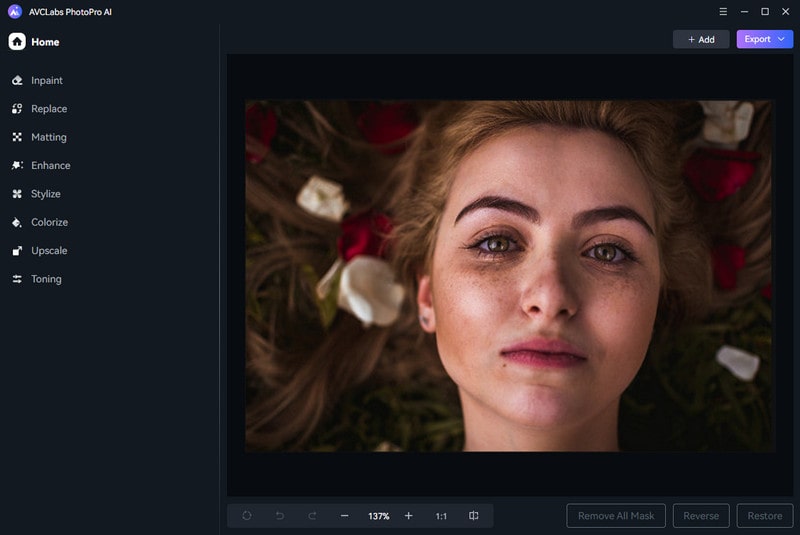Open the hamburger menu in title bar
Image resolution: width=800 pixels, height=535 pixels.
pos(723,12)
